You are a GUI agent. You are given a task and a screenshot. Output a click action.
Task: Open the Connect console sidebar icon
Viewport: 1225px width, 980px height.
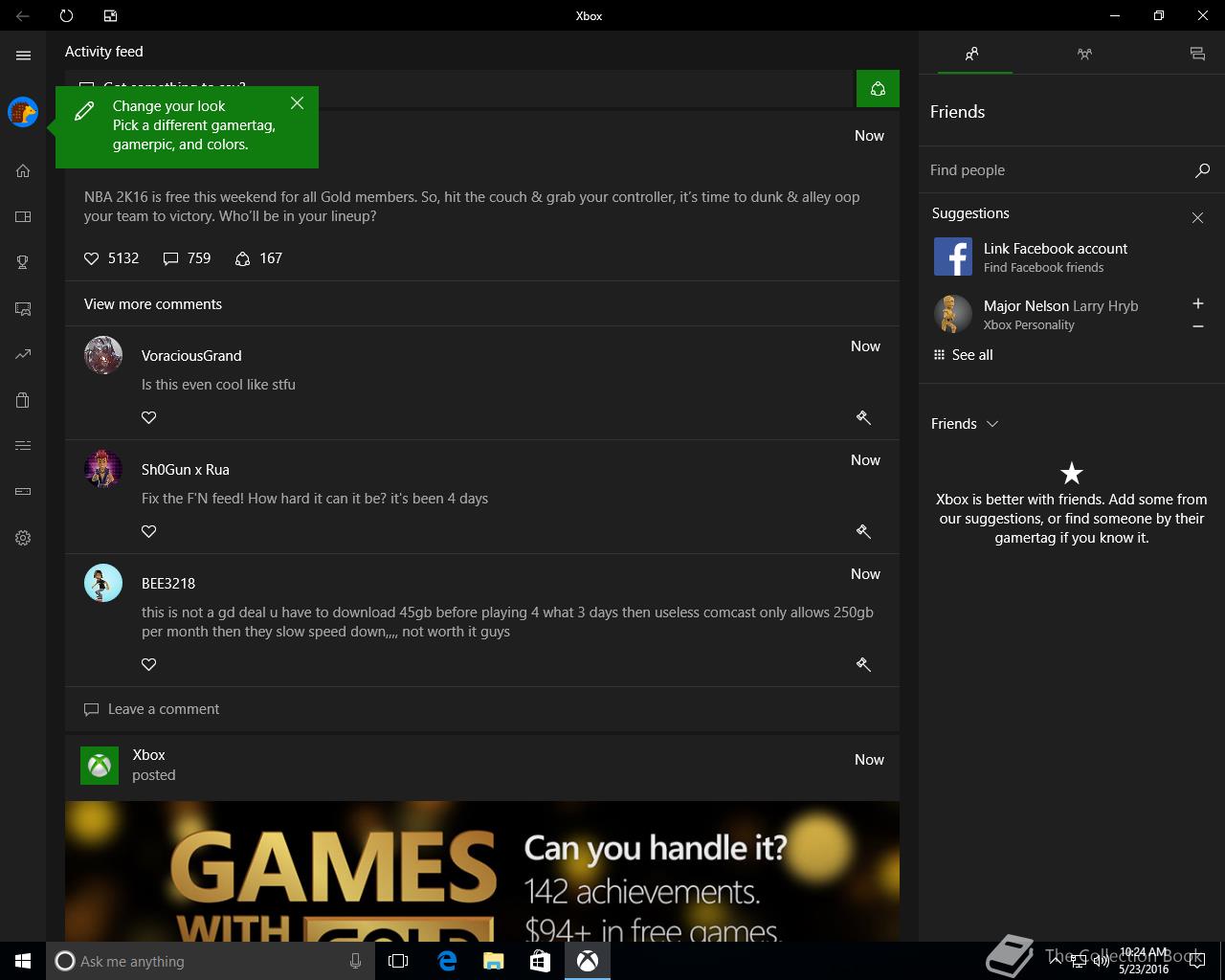23,492
